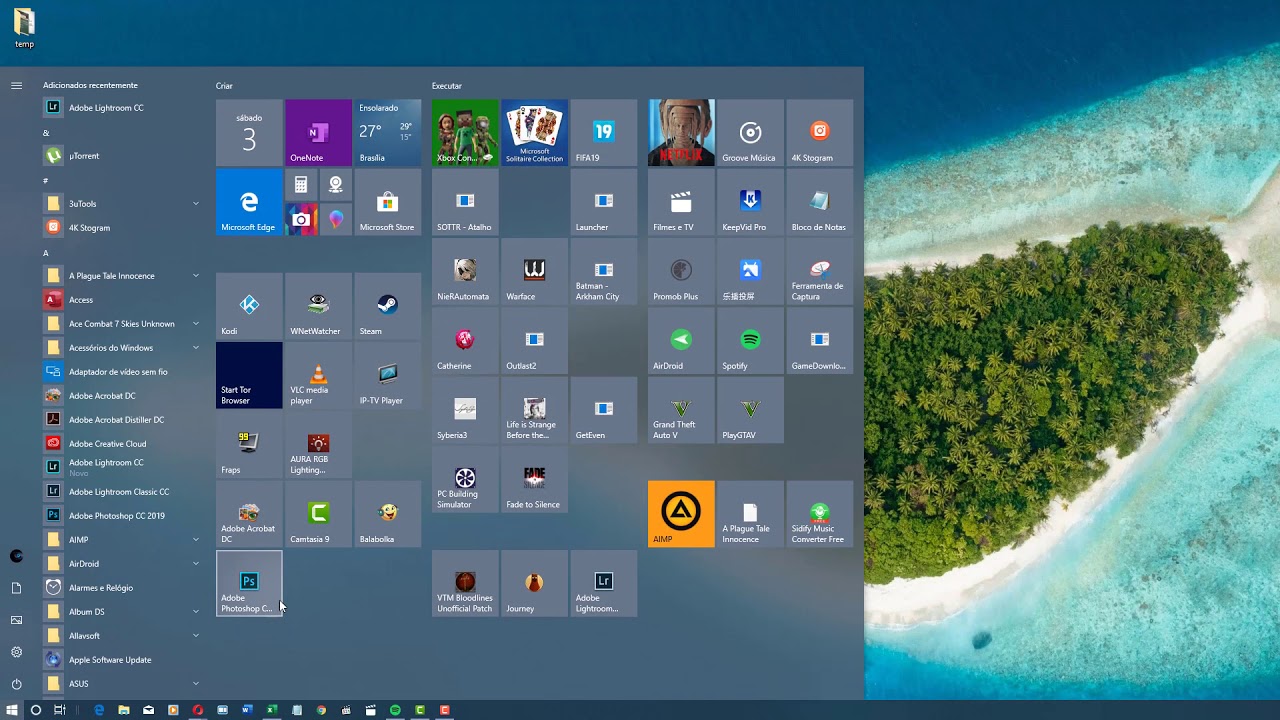
Task: Open the Adobe Acrobat DC tile
Action: 249,513
